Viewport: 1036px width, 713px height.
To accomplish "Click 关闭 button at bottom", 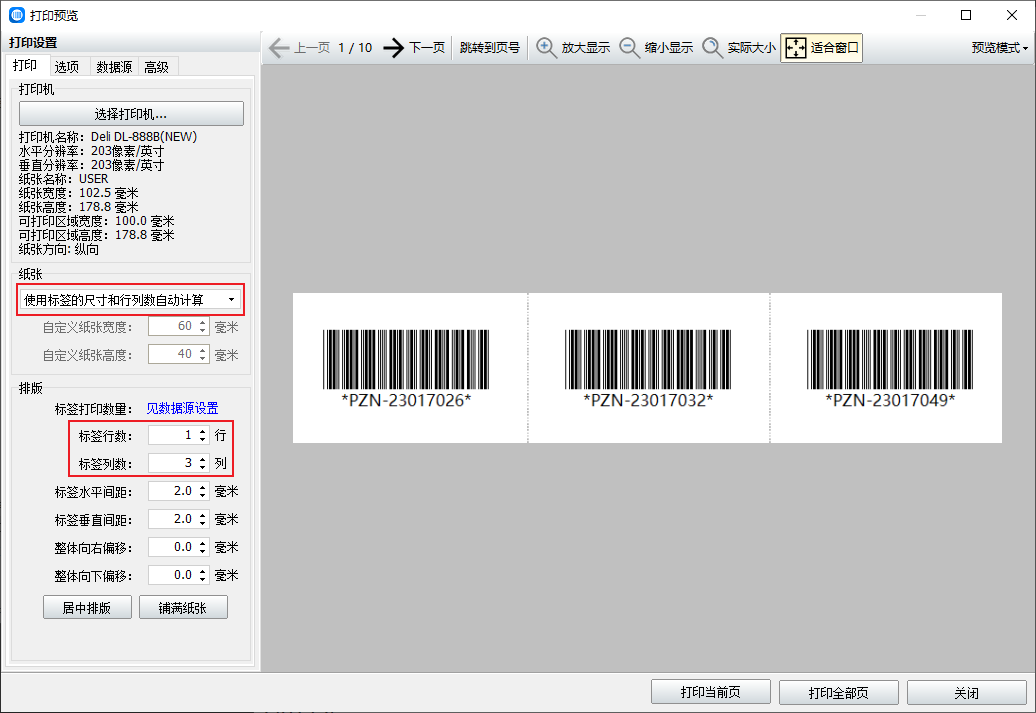I will point(967,692).
